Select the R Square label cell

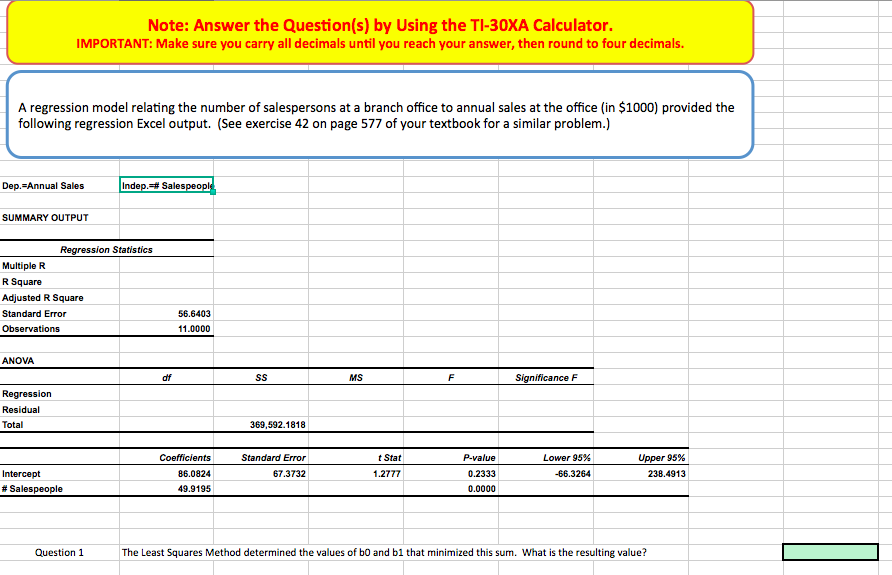(x=22, y=282)
